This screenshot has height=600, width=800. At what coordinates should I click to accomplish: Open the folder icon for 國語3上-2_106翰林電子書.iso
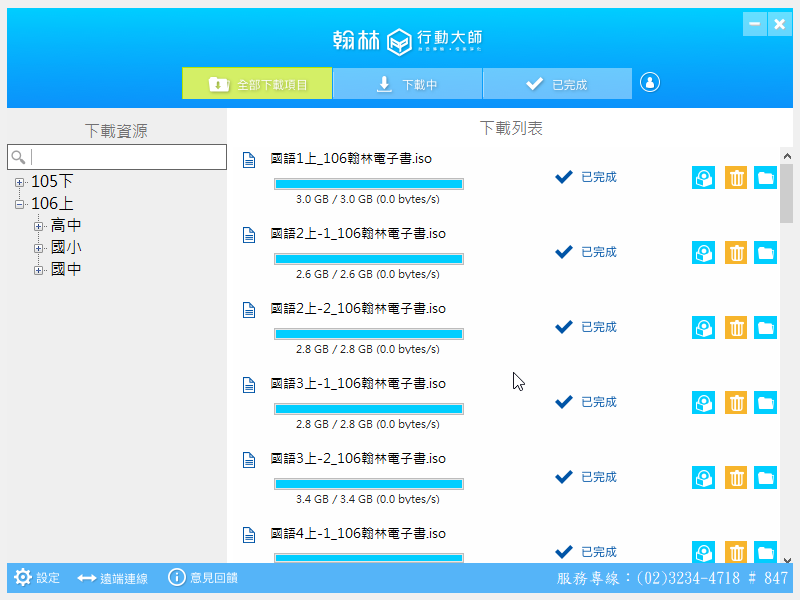click(x=765, y=478)
